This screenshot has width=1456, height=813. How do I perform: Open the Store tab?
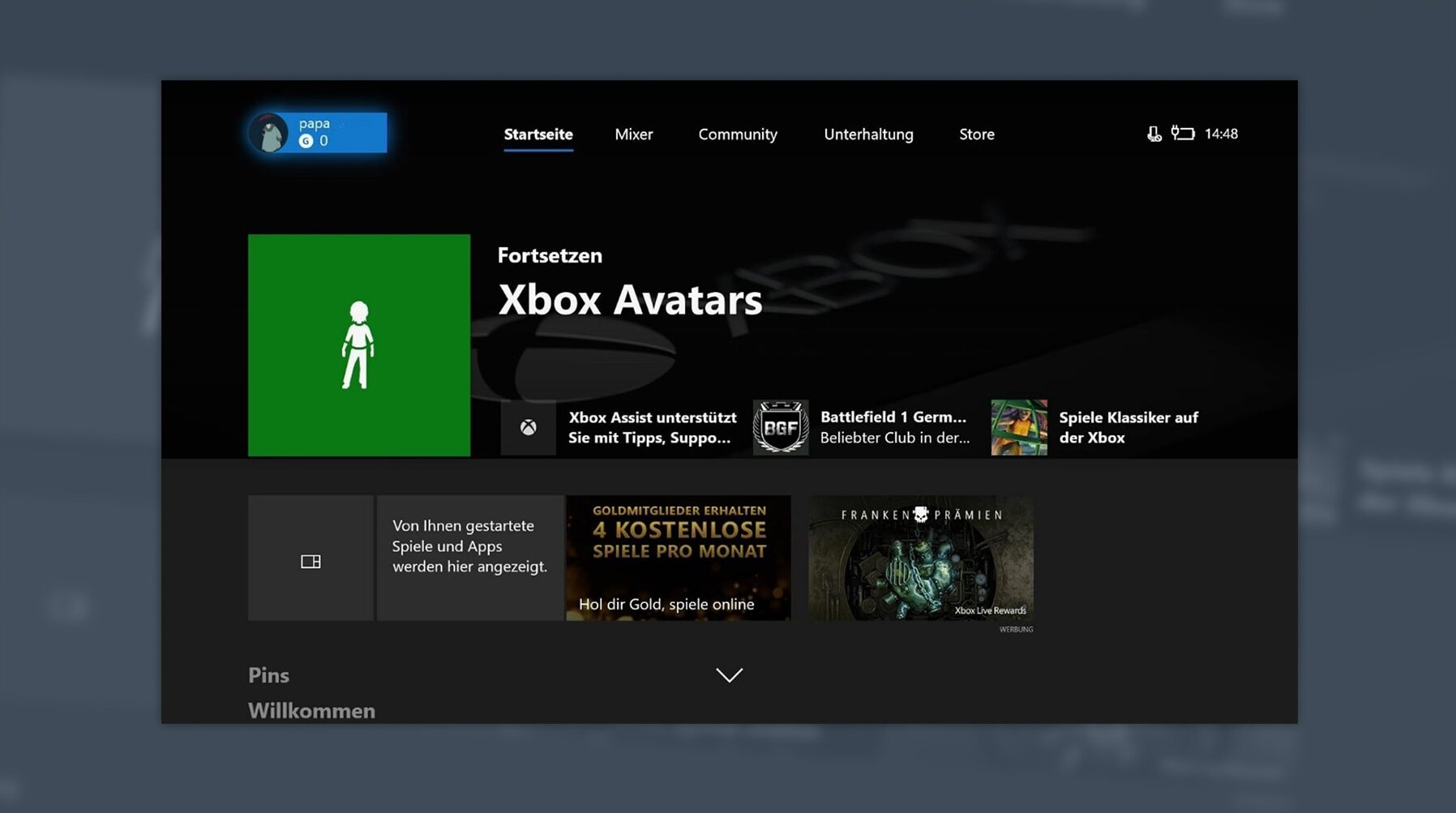tap(976, 135)
